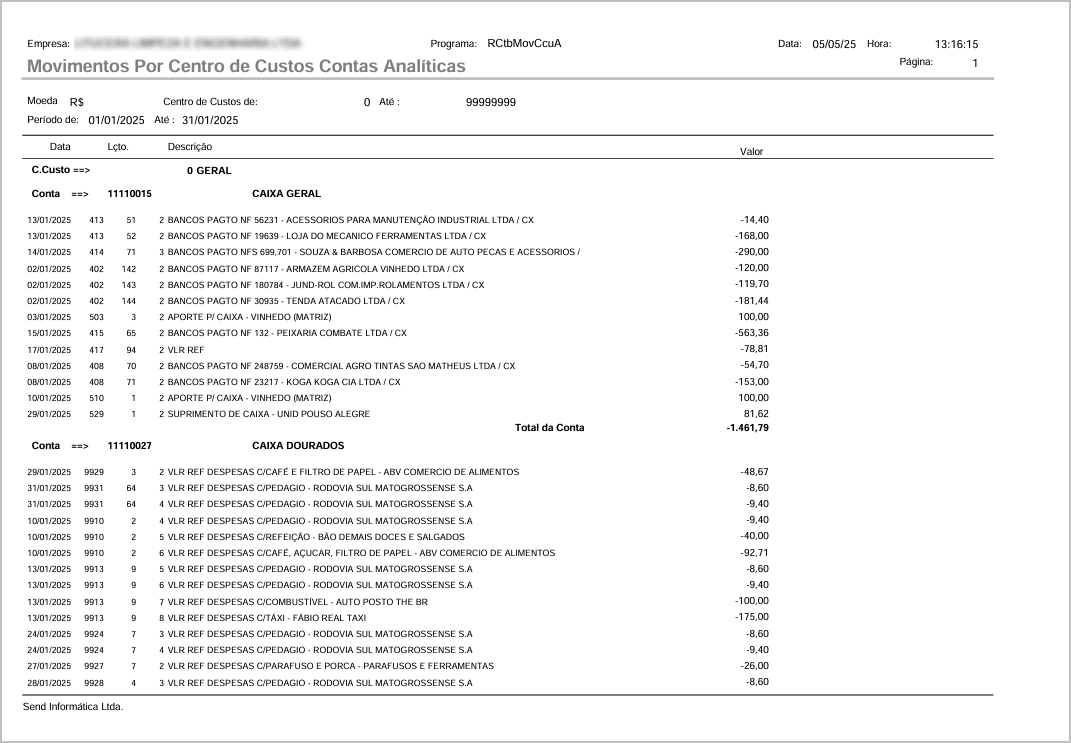Screen dimensions: 1071x743
Task: Click the value -92,71
Action: [x=755, y=552]
